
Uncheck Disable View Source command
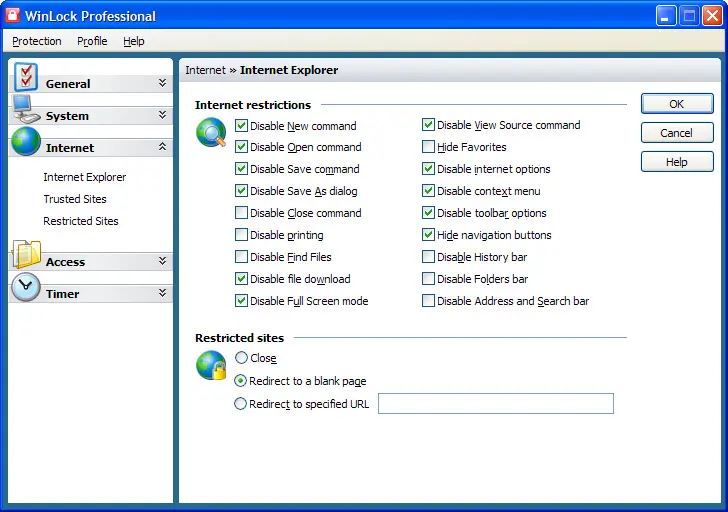428,124
